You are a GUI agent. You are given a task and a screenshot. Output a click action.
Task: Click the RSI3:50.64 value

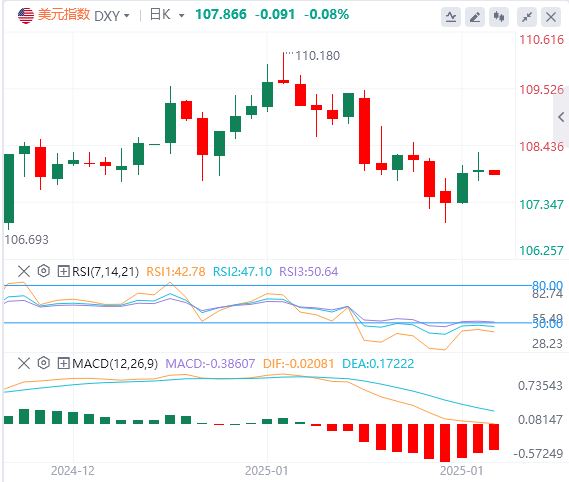click(x=308, y=271)
